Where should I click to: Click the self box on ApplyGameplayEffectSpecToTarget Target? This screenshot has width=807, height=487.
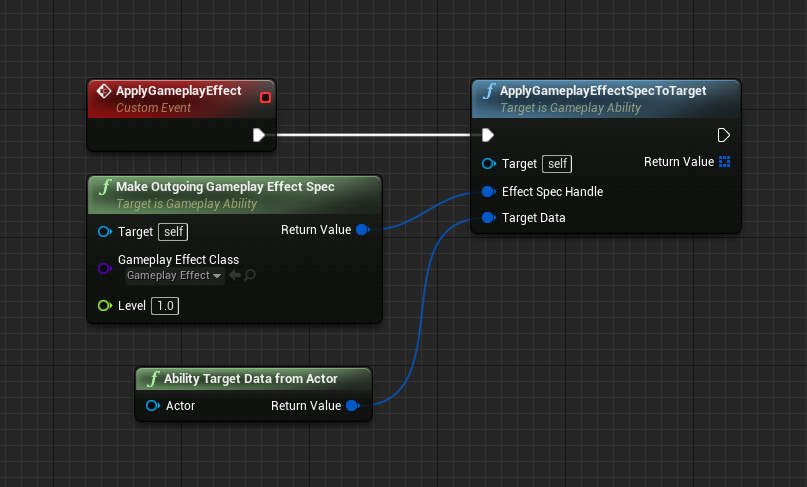click(x=557, y=164)
